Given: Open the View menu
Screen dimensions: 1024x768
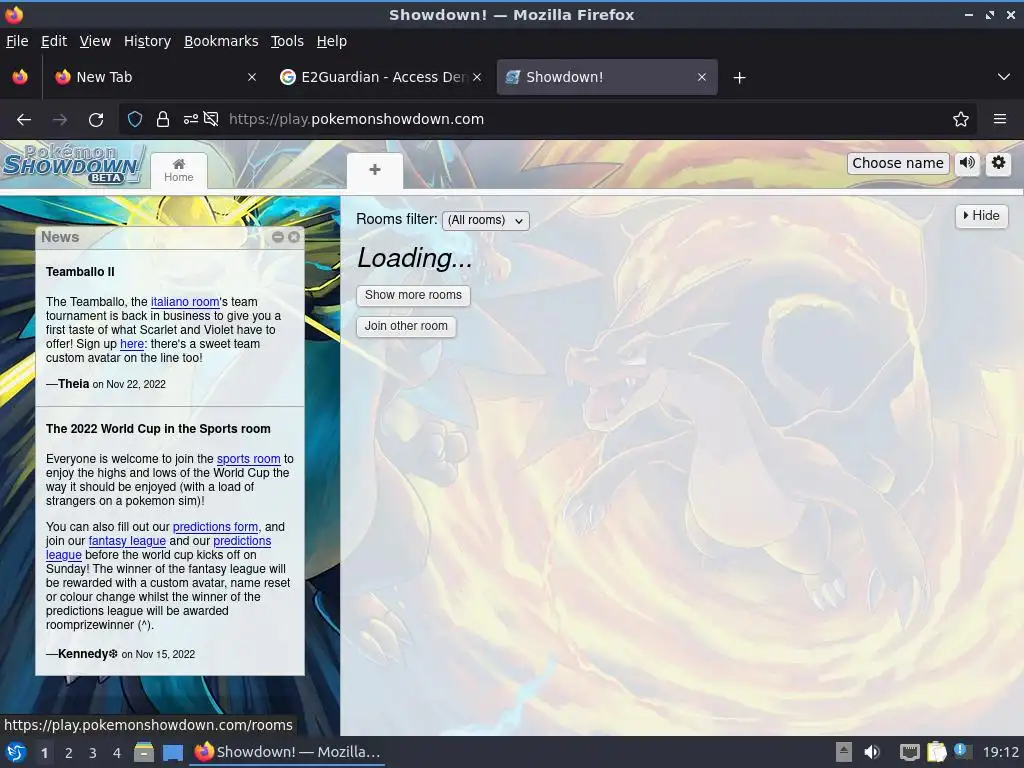Looking at the screenshot, I should click(x=95, y=41).
